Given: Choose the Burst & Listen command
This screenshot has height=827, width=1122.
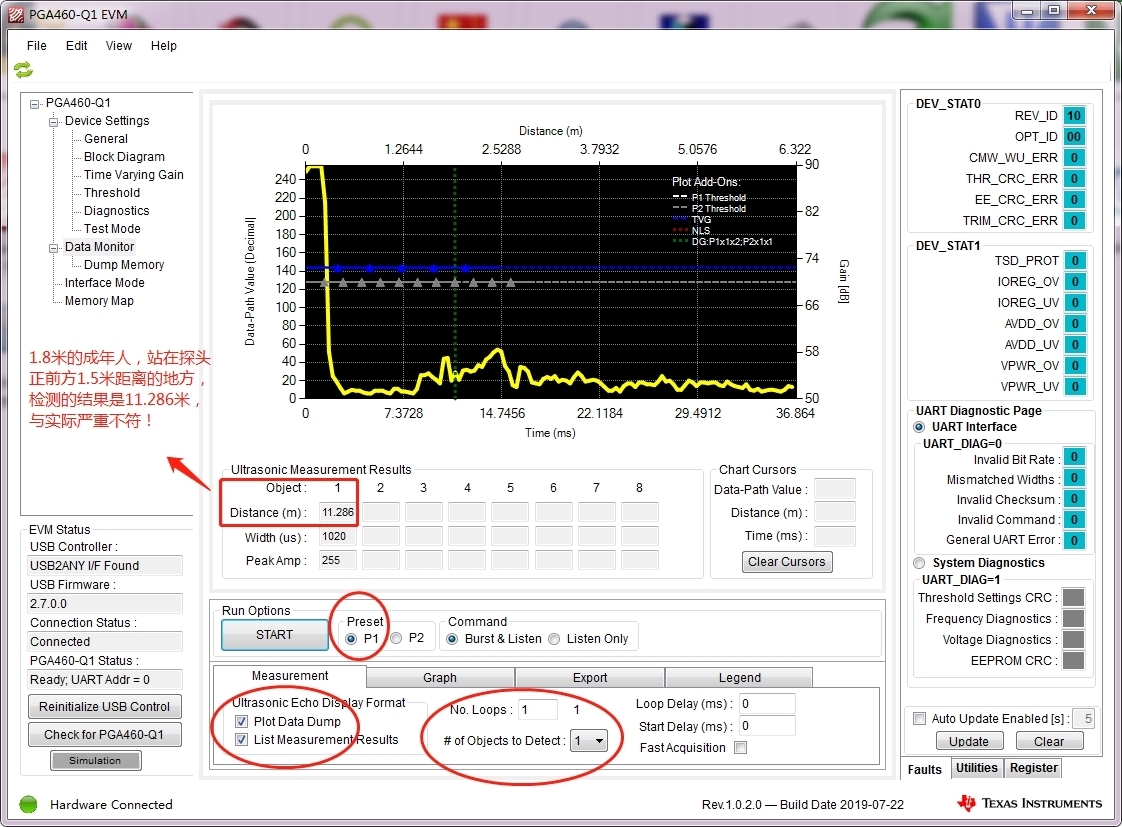Looking at the screenshot, I should 452,639.
